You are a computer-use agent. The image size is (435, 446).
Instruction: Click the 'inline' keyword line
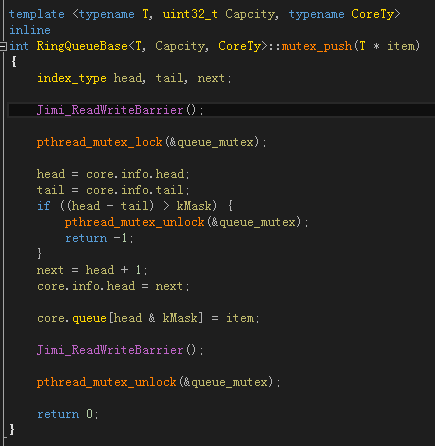[x=30, y=30]
